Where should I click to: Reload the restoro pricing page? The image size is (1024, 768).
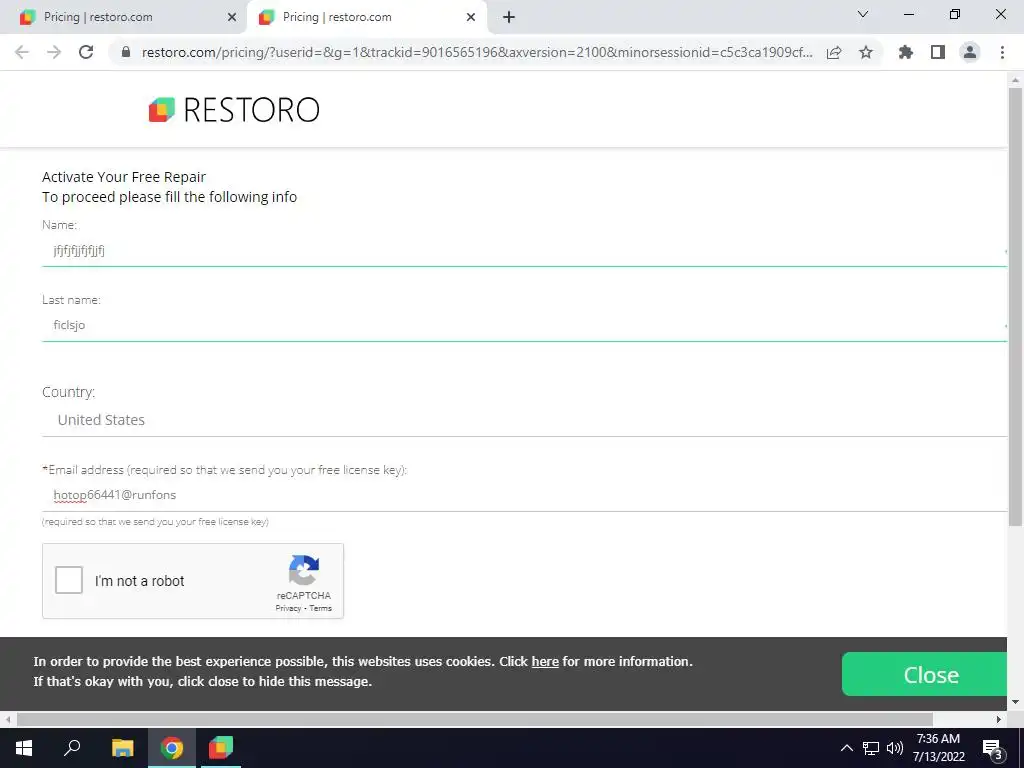coord(86,52)
